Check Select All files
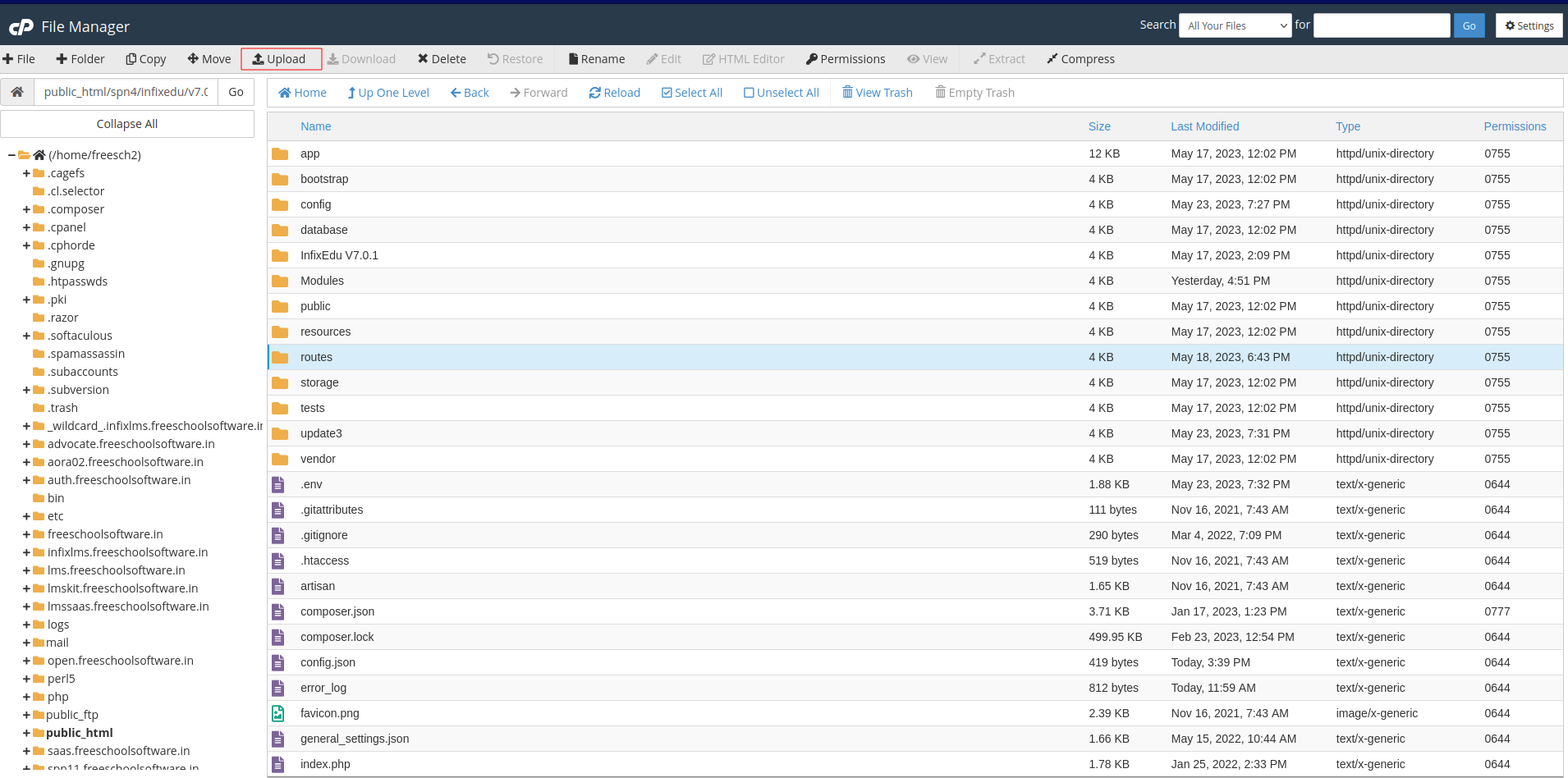1568x778 pixels. point(691,93)
